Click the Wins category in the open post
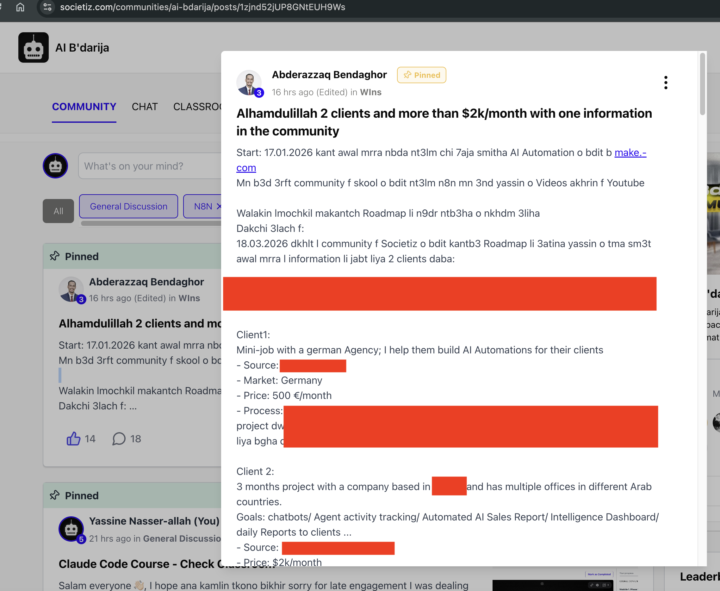This screenshot has height=591, width=720. click(x=371, y=92)
